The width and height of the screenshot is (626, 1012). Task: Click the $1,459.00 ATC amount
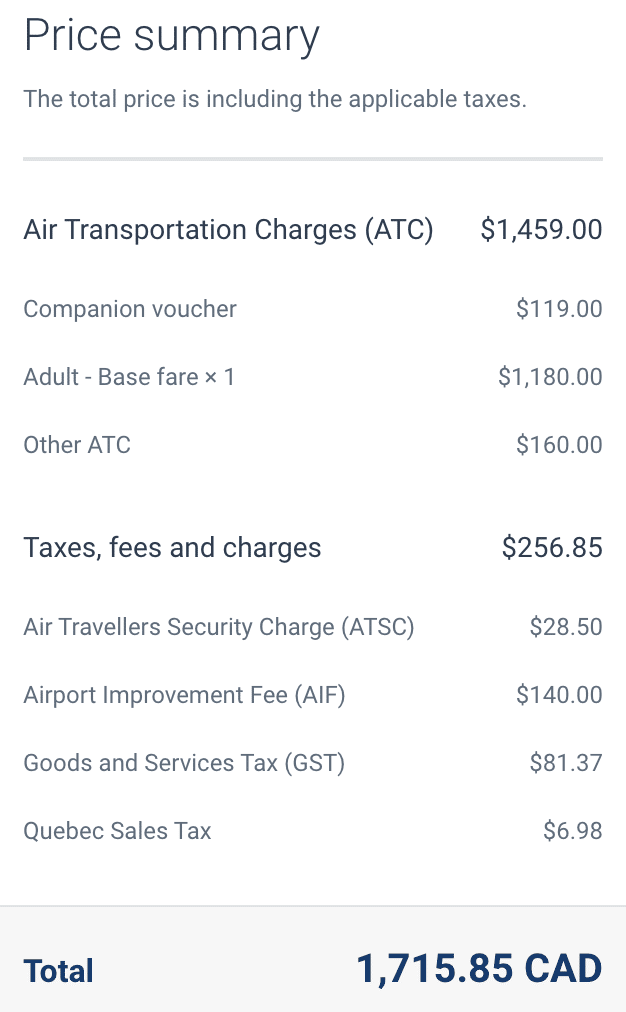541,230
